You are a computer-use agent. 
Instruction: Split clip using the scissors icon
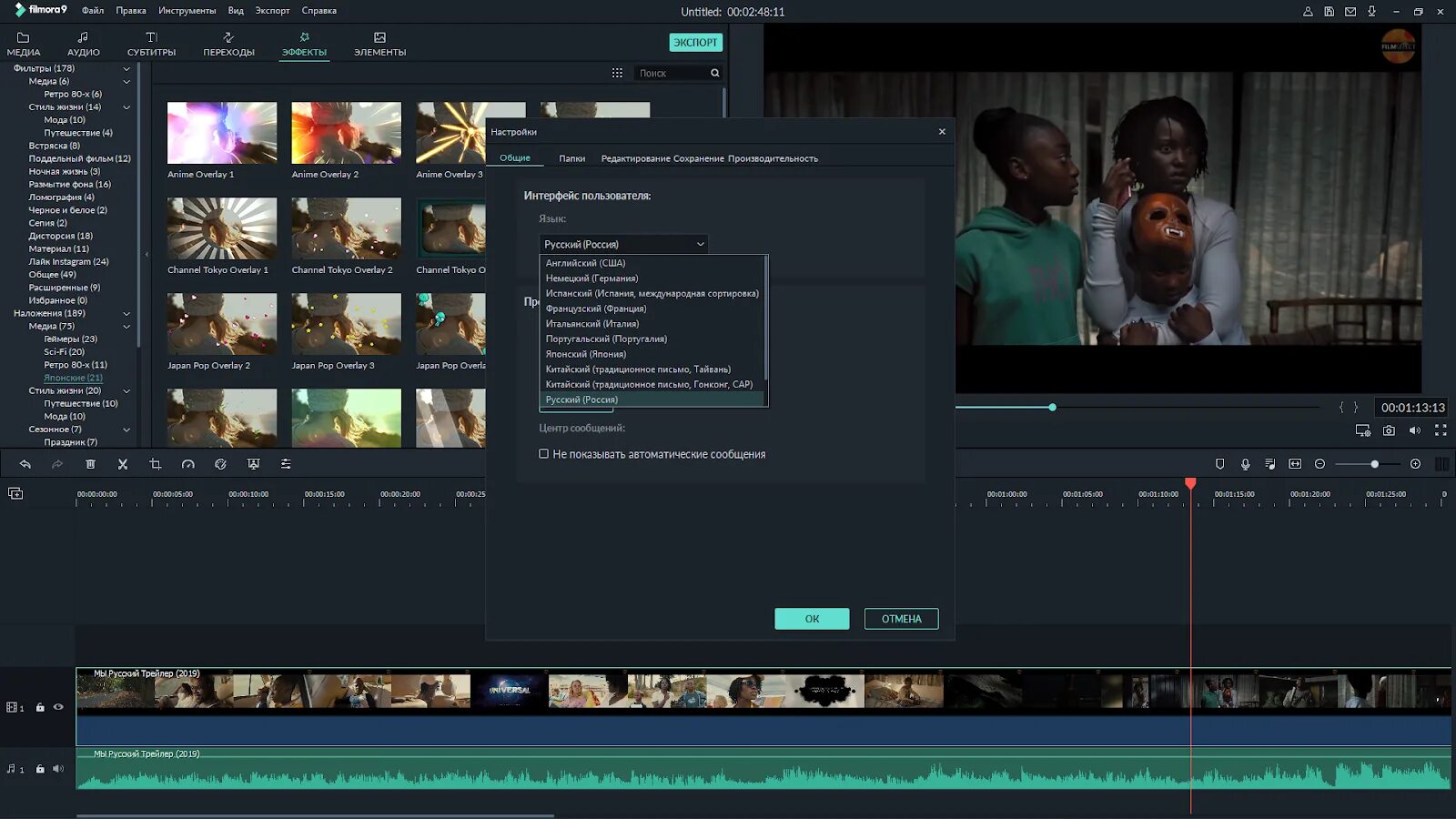[123, 464]
